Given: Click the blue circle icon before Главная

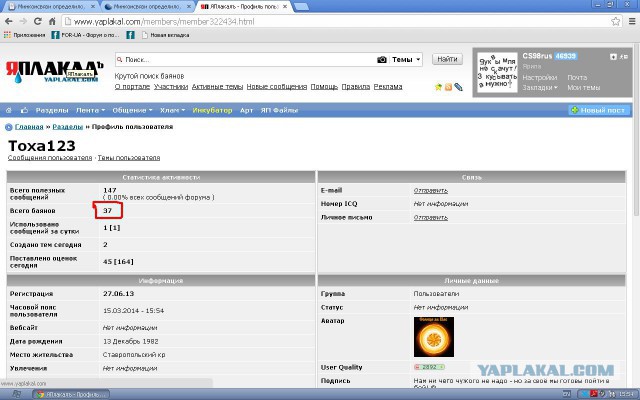Looking at the screenshot, I should [9, 127].
